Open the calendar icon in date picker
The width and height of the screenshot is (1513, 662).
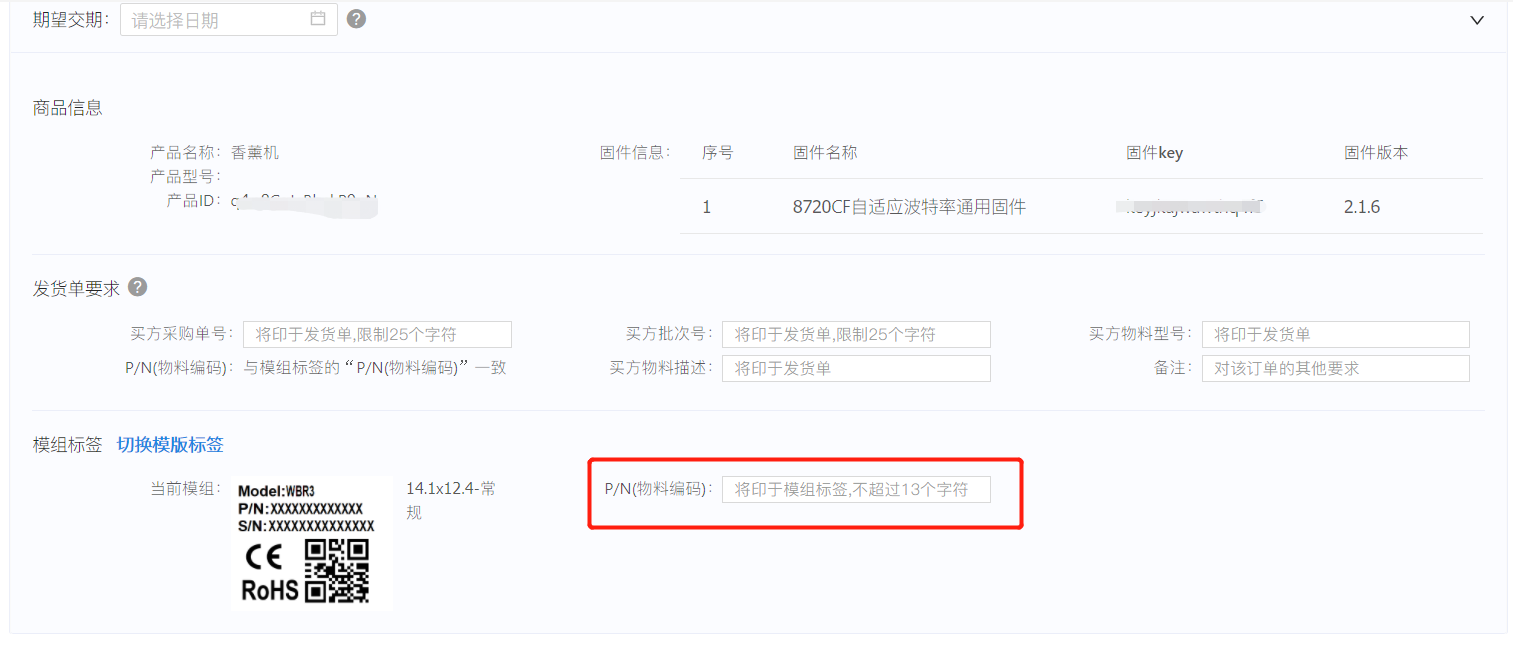click(x=318, y=19)
